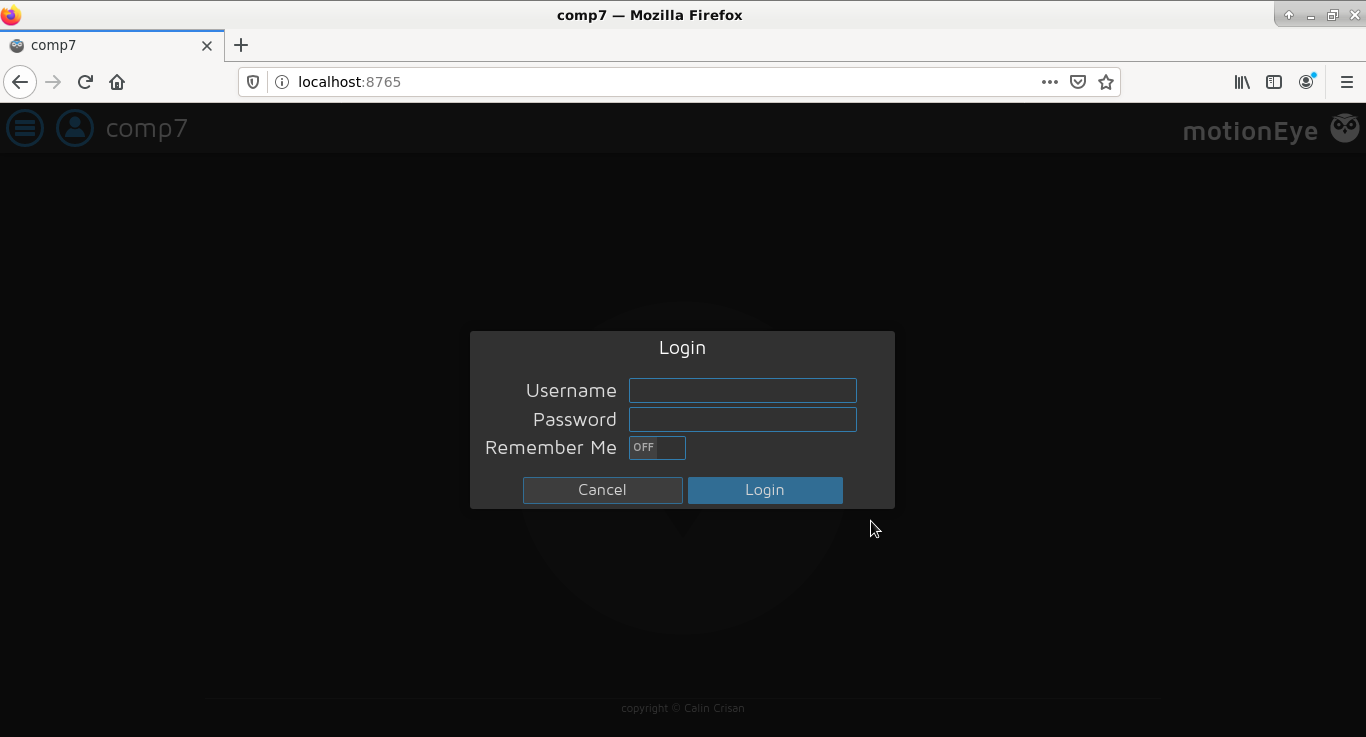Go back with the browser back arrow

coord(20,82)
